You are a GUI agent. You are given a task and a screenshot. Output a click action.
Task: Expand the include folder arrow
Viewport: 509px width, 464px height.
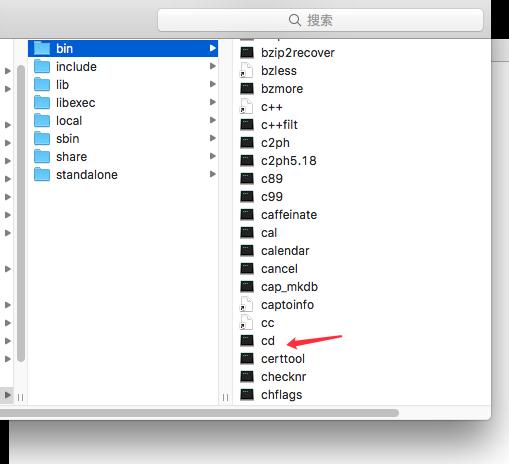pos(213,66)
